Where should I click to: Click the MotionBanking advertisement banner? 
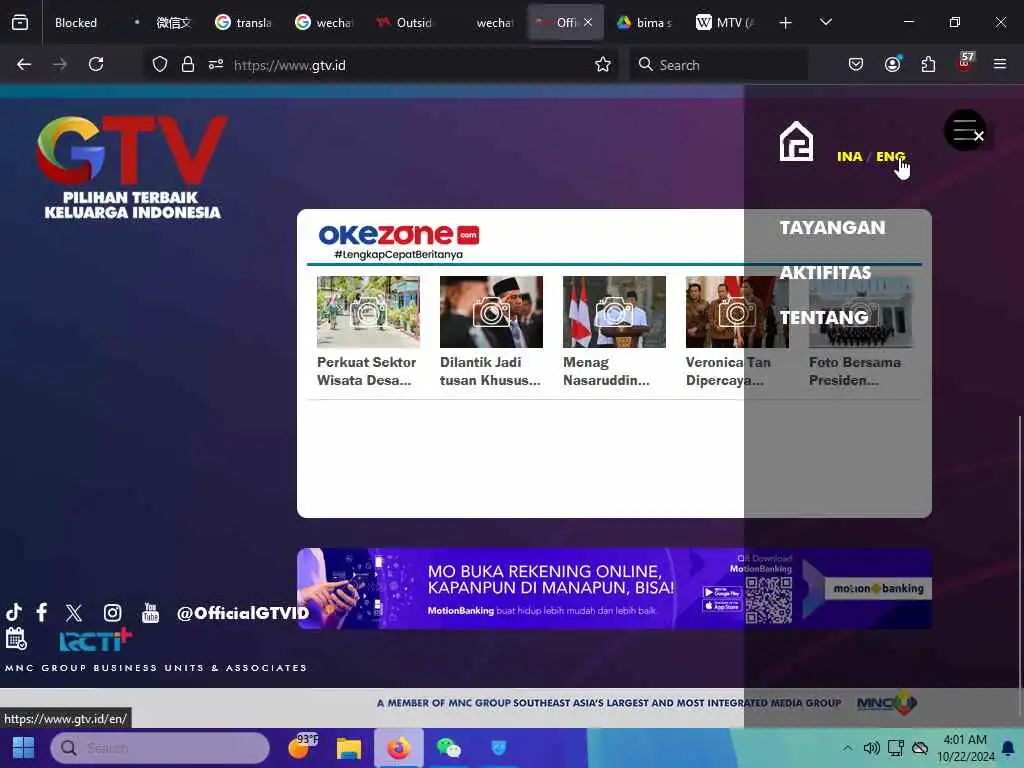pos(615,588)
